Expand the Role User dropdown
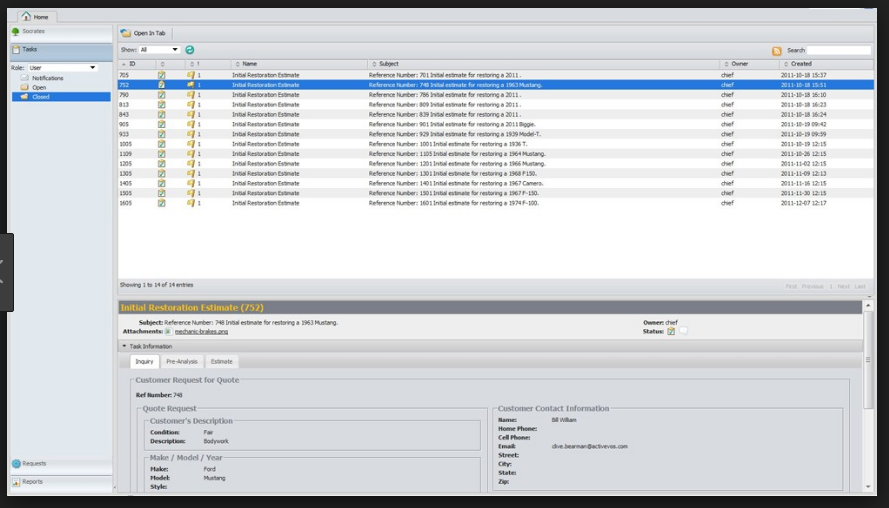 pyautogui.click(x=62, y=67)
